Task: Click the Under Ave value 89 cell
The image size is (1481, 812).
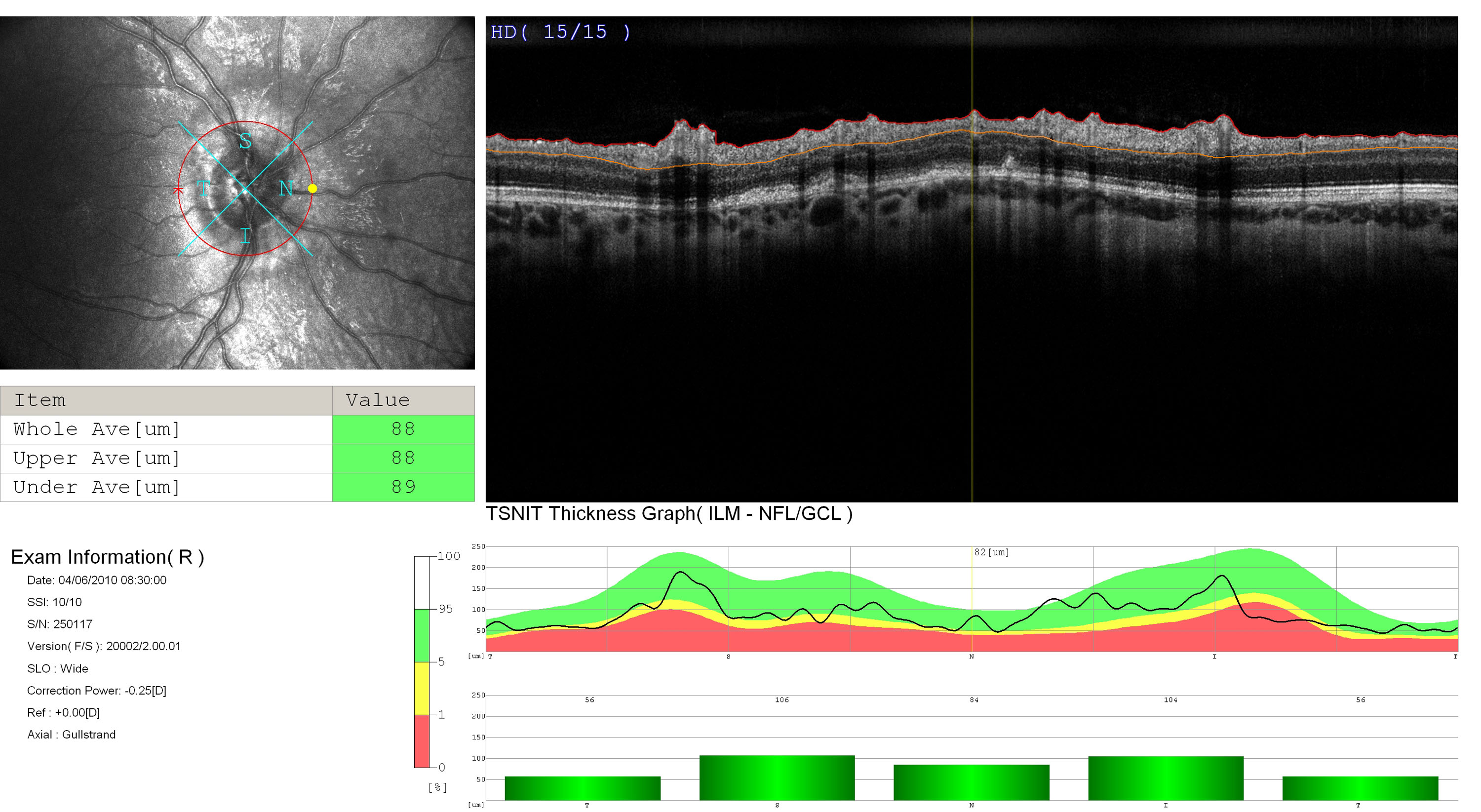Action: click(404, 487)
